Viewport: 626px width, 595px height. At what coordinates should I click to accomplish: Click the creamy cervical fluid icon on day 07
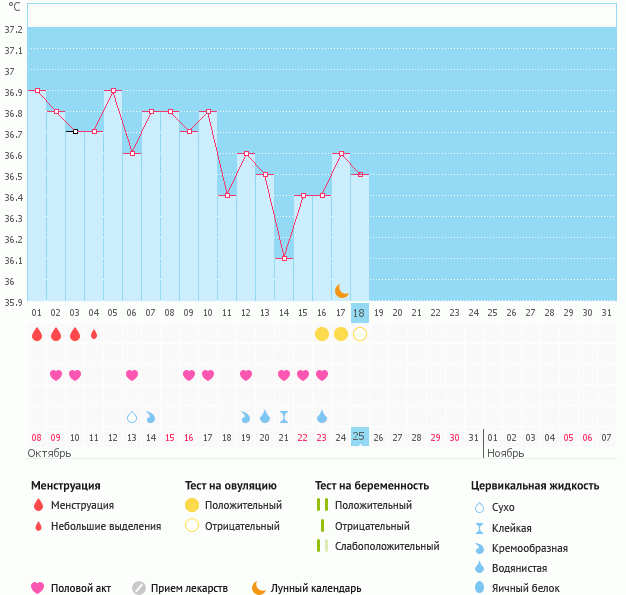coord(150,416)
